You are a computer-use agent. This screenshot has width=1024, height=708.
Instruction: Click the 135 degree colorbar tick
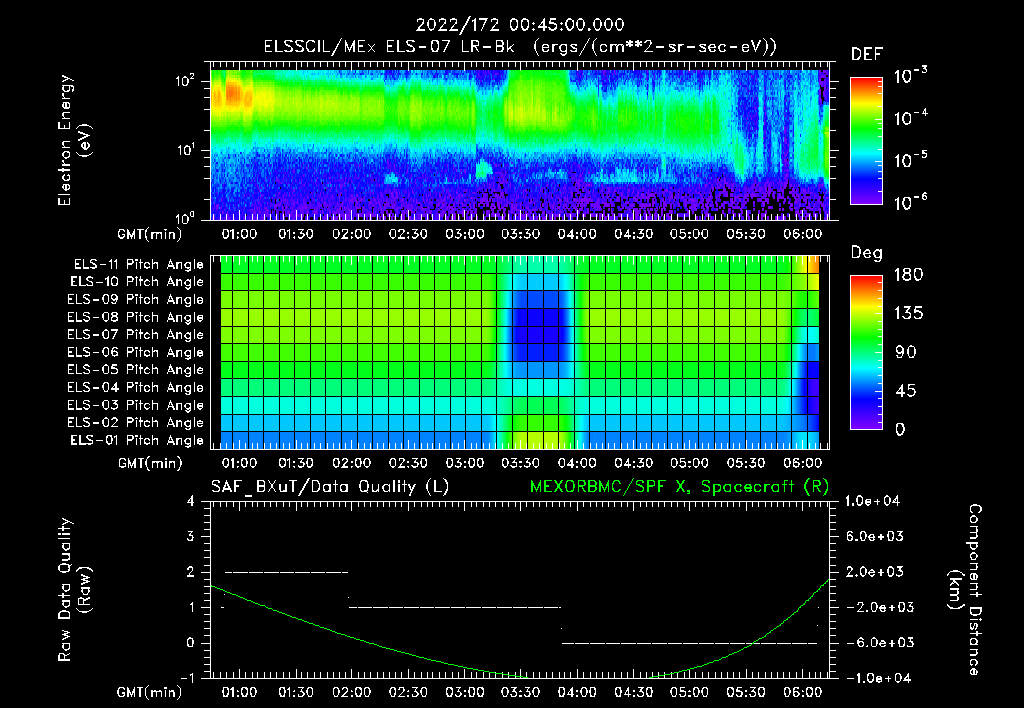coord(908,313)
